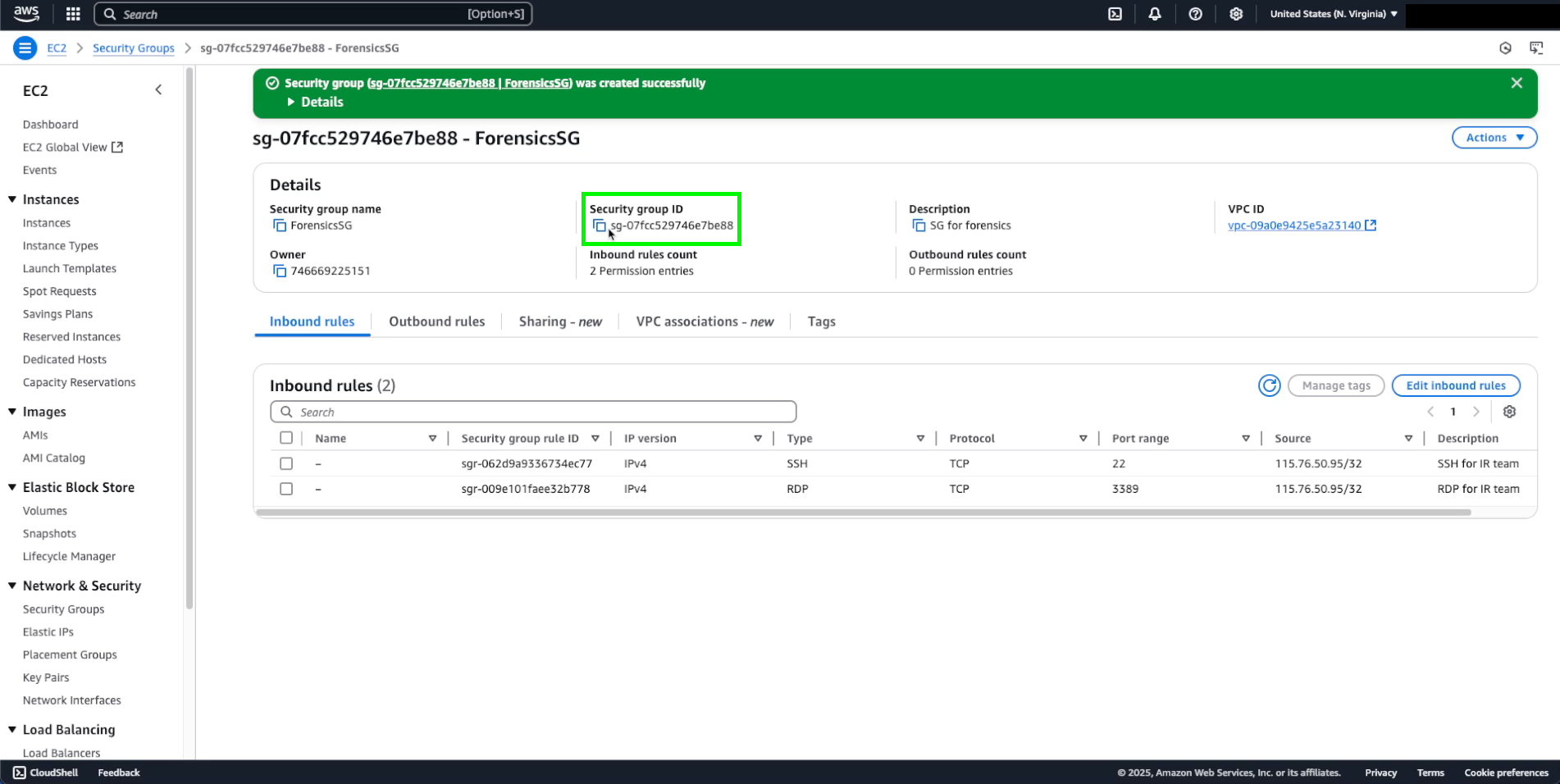The image size is (1560, 784).
Task: Open the Sharing - new tab
Action: click(x=560, y=321)
